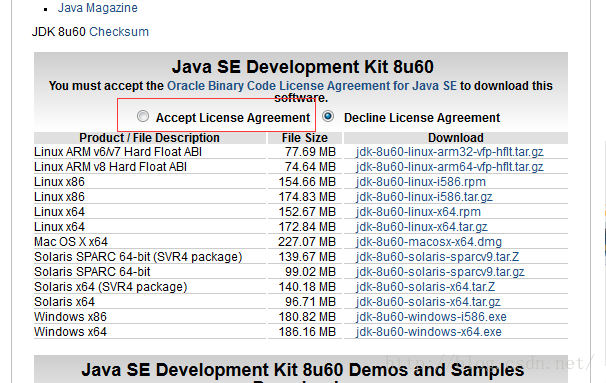This screenshot has height=383, width=606.
Task: Download jdk-8u60-solaris-sparcv9.tar.Z
Action: coord(437,257)
